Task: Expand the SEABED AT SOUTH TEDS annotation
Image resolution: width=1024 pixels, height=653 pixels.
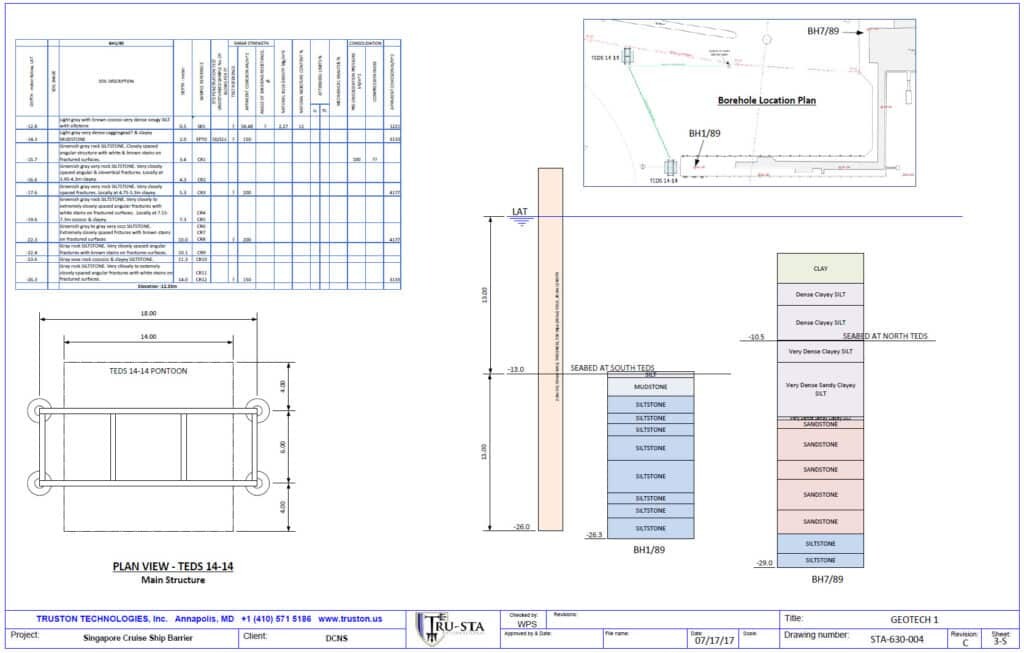Action: coord(611,368)
